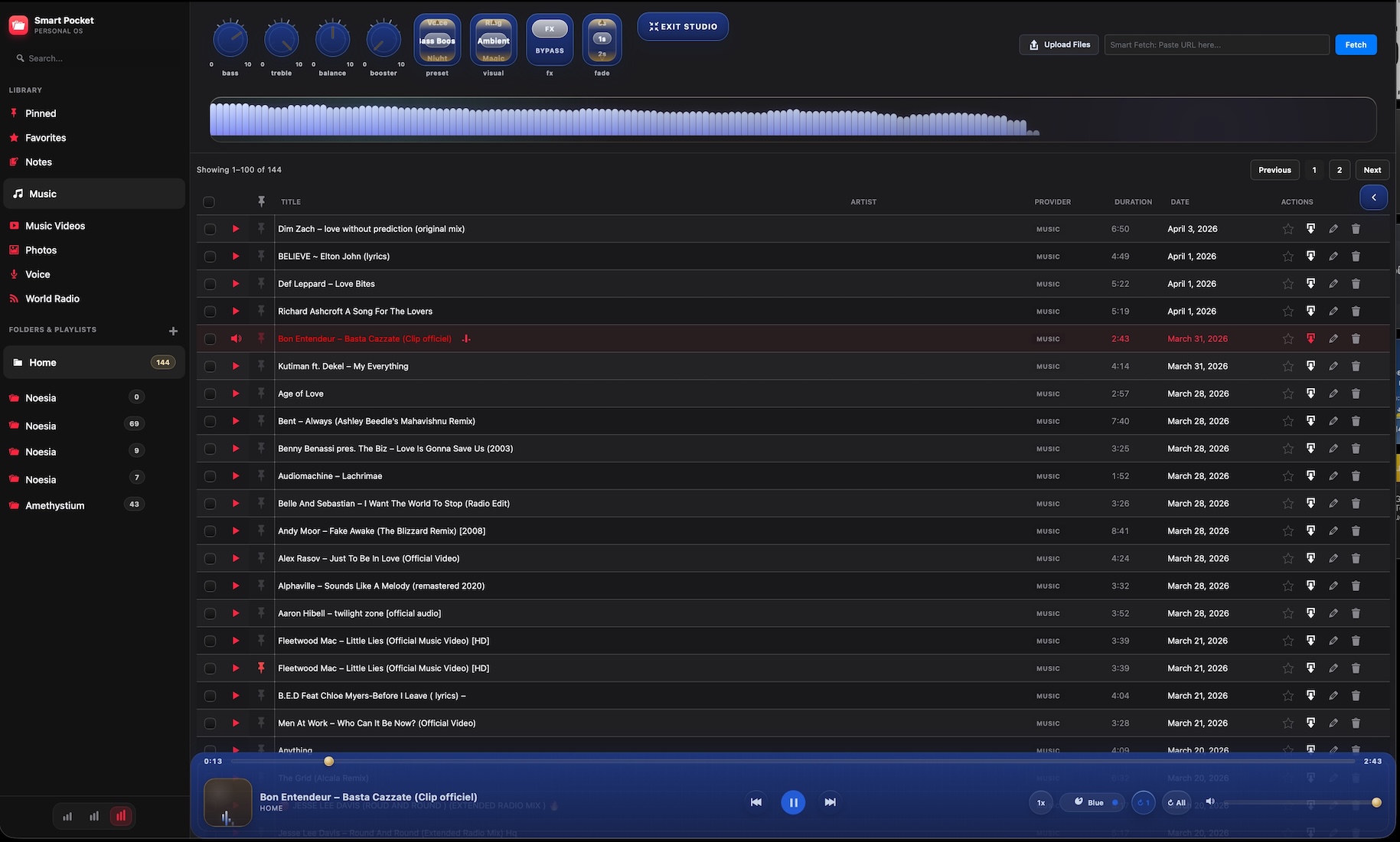1400x842 pixels.
Task: Toggle the FX bypass switch
Action: coord(550,40)
